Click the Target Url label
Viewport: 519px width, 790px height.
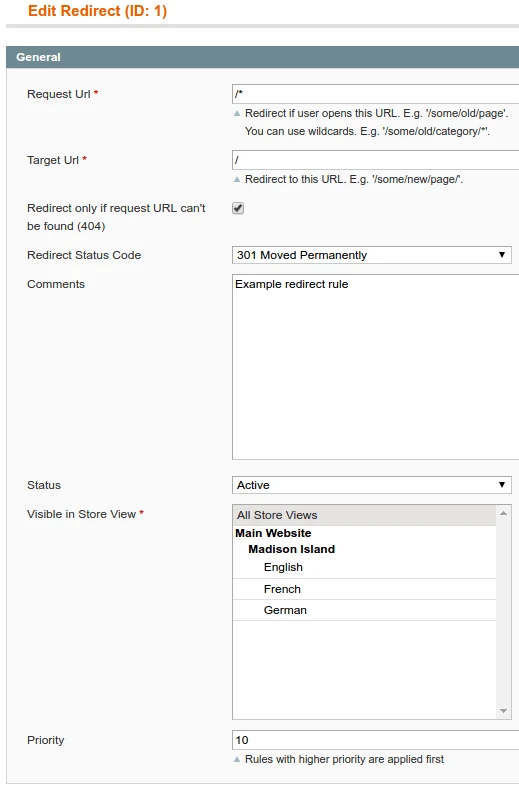click(53, 160)
